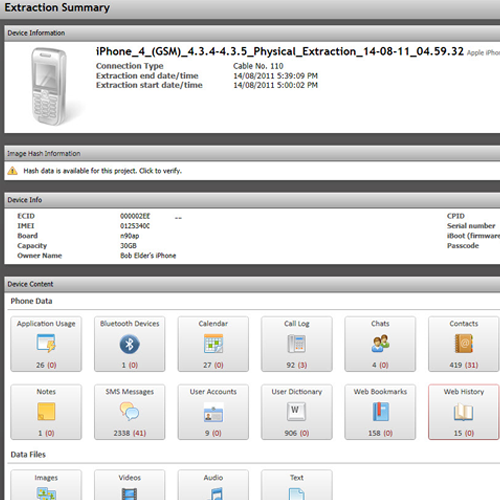Screen dimensions: 500x500
Task: Open the Contacts address book icon
Action: [x=464, y=344]
